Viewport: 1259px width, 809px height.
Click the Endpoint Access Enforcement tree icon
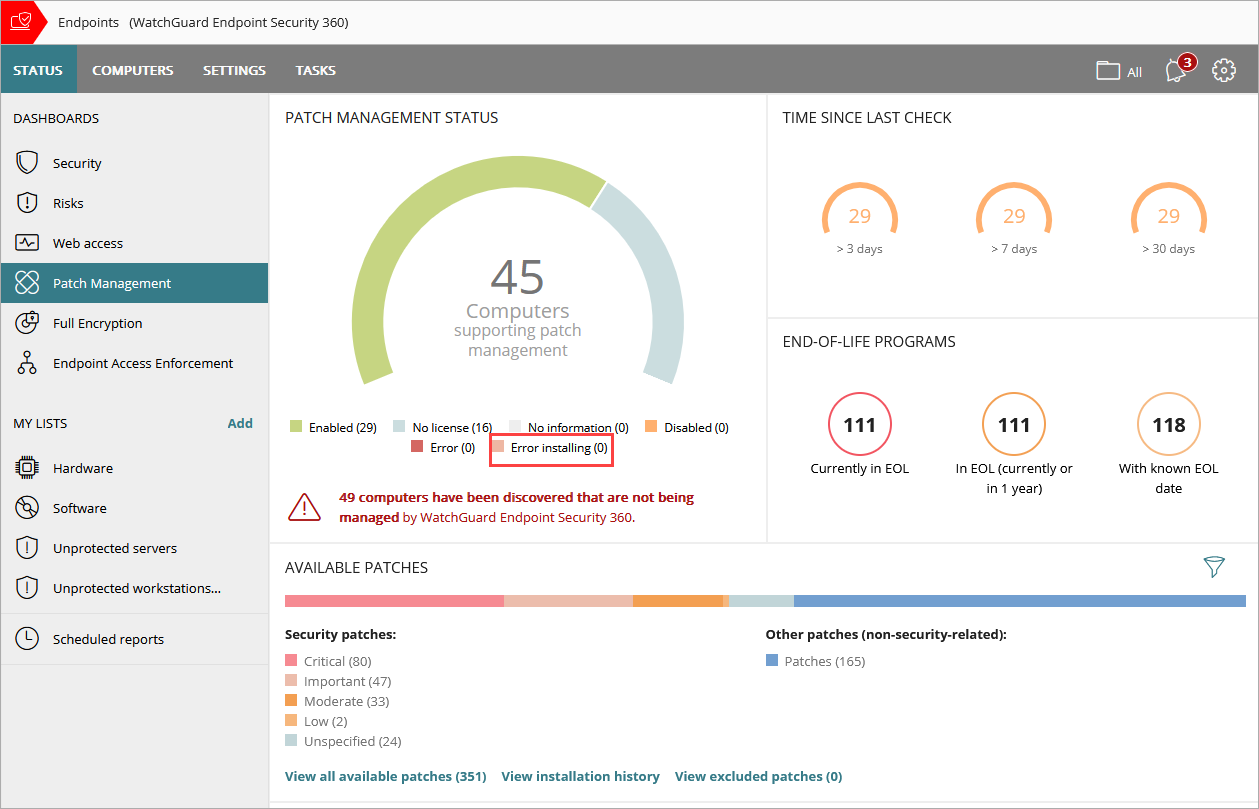coord(27,363)
